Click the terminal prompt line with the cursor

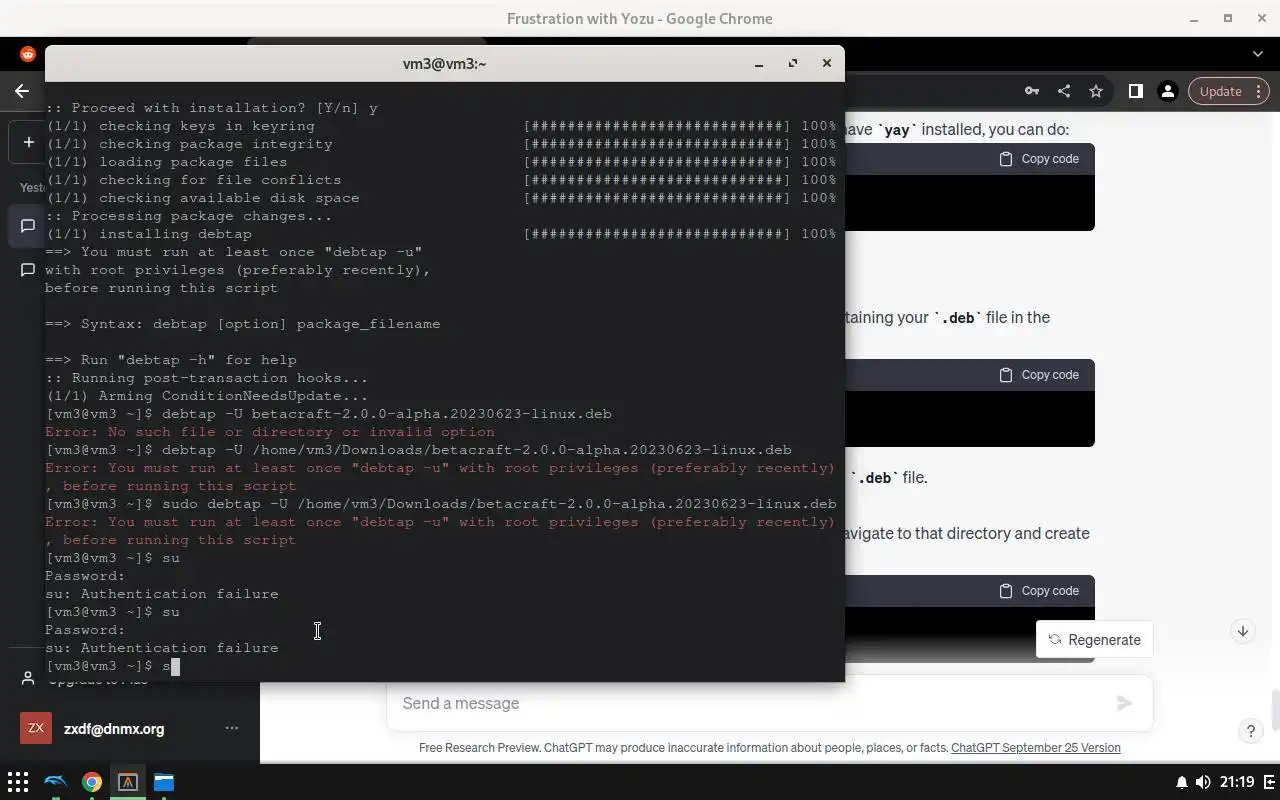click(x=113, y=666)
